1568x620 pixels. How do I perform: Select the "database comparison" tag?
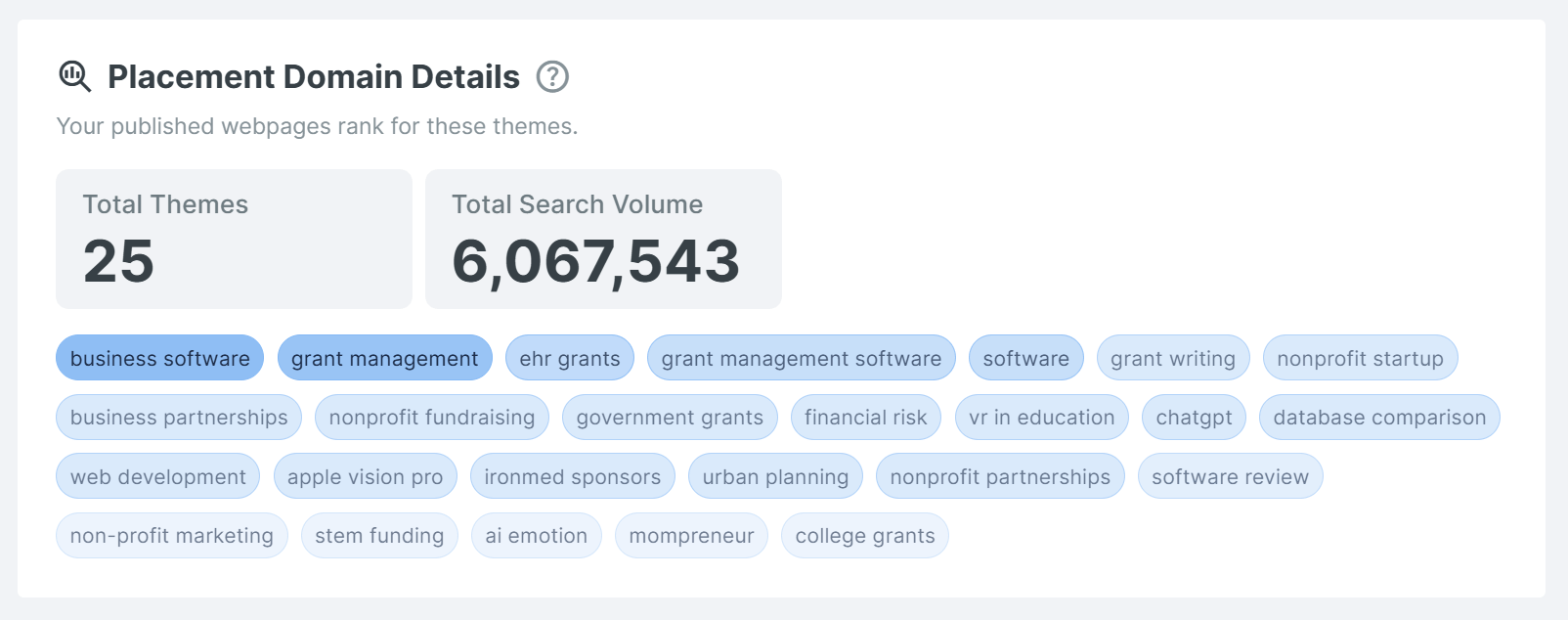point(1378,418)
